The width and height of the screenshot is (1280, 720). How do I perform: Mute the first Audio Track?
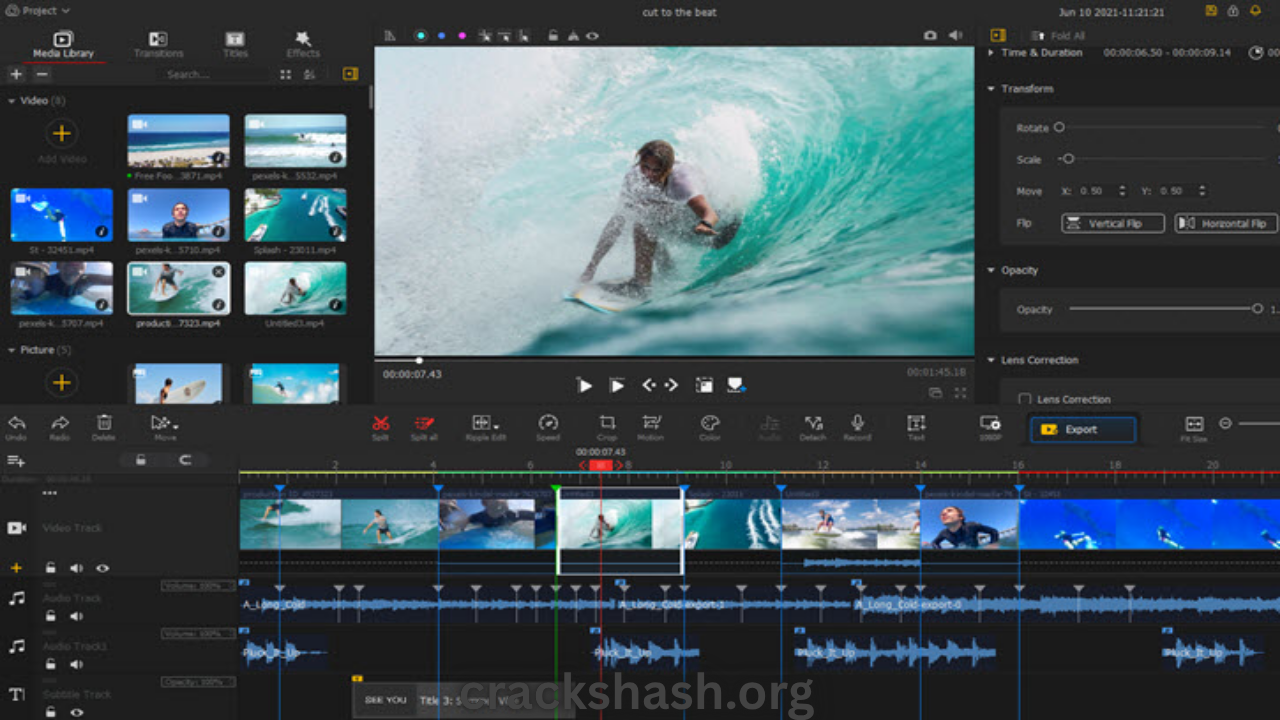click(76, 616)
